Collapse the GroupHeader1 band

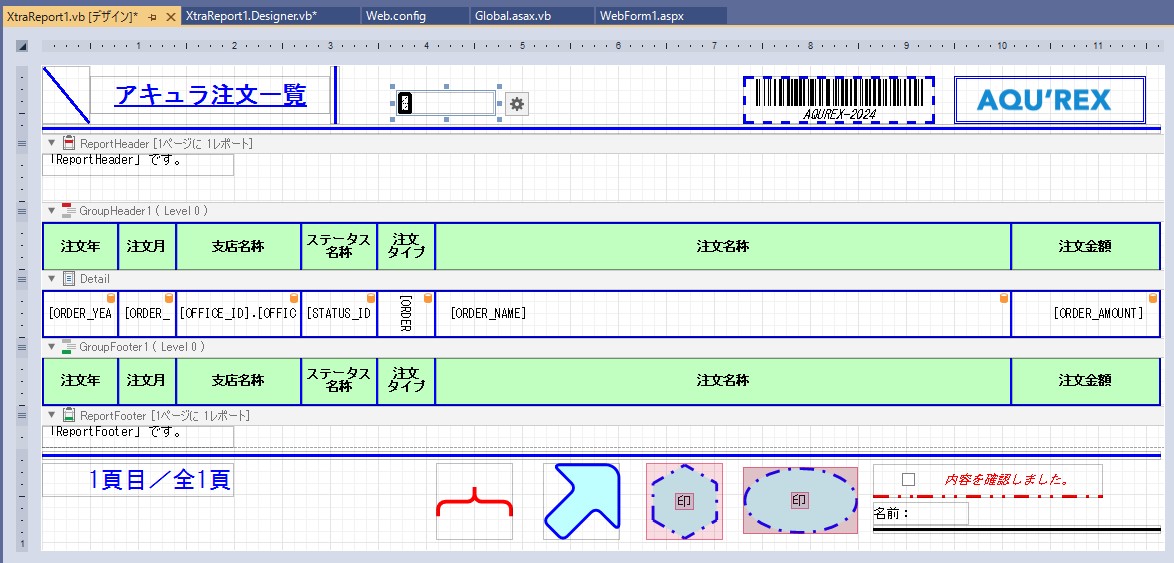pos(52,211)
